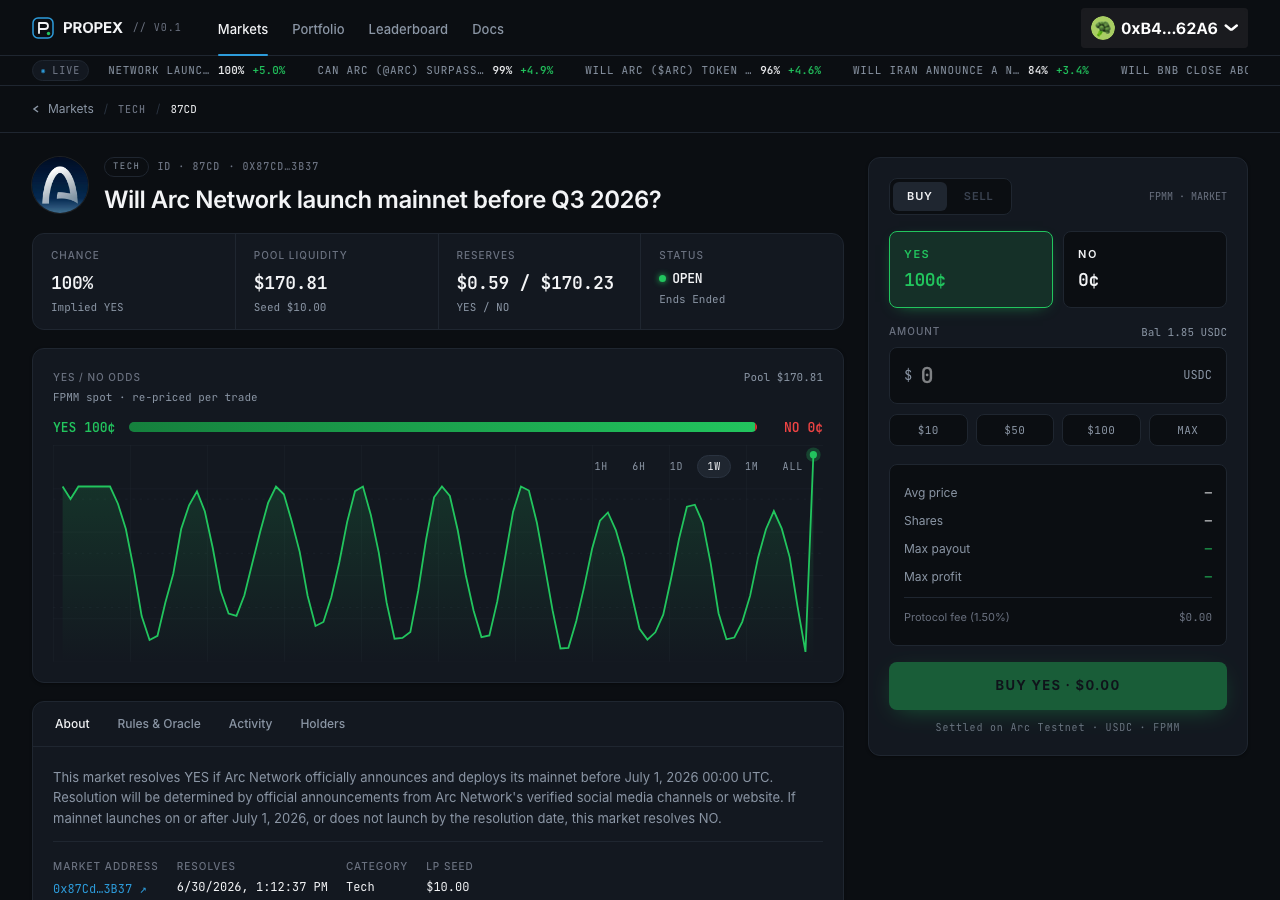Click the market title heading

[x=383, y=199]
